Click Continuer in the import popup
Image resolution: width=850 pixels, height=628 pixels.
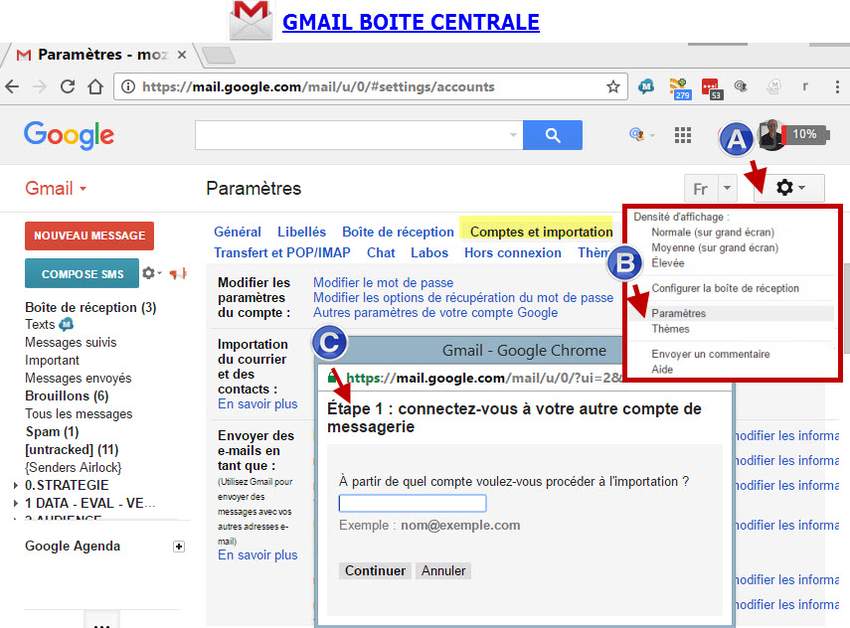point(375,571)
